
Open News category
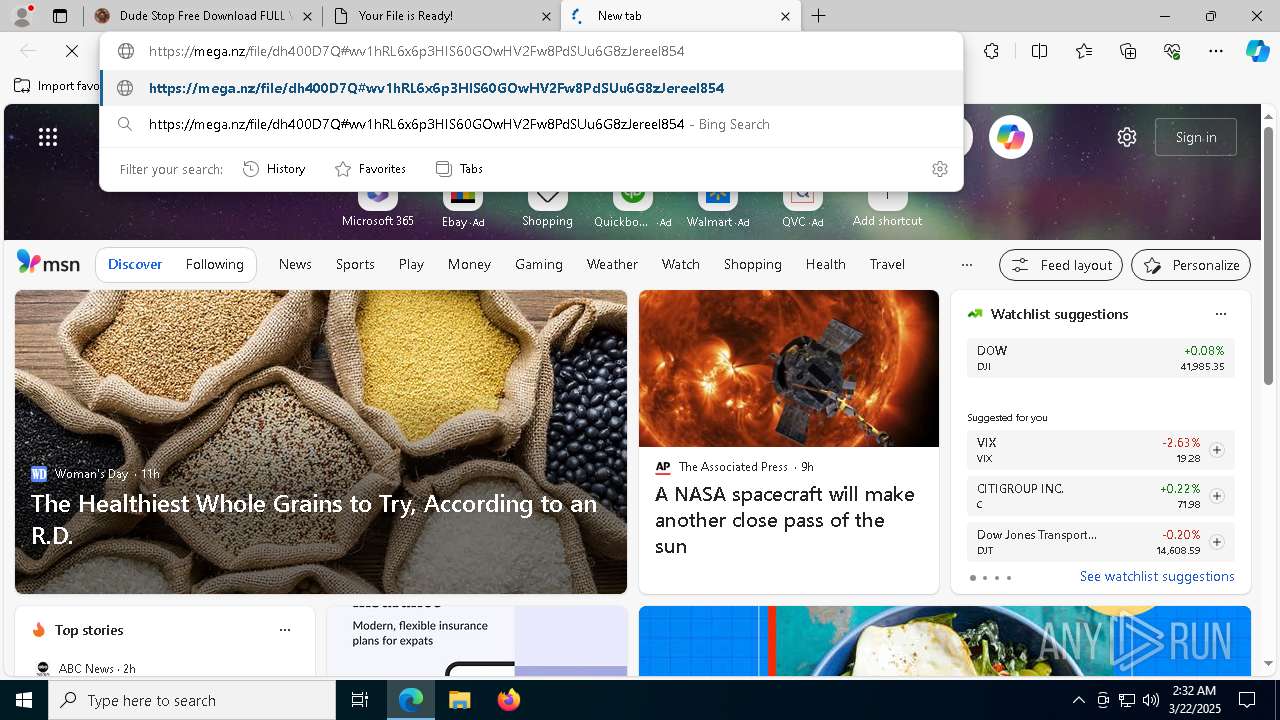295,264
